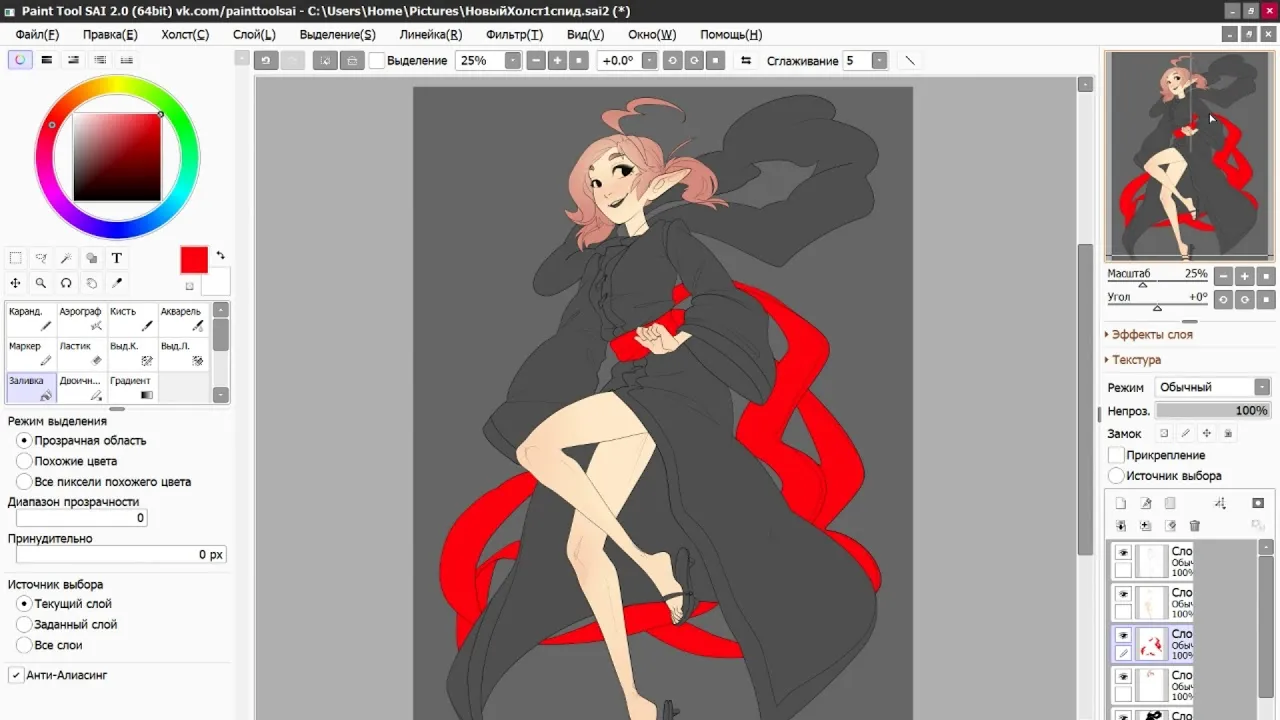The width and height of the screenshot is (1280, 720).
Task: Click the red foreground color swatch
Action: [x=194, y=260]
